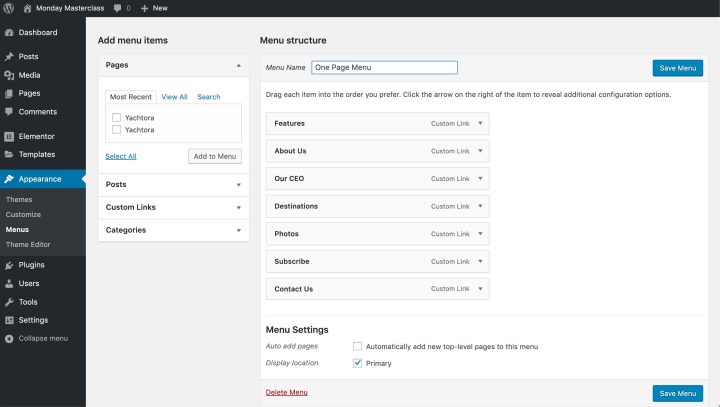Click the Tools wrench icon
The image size is (720, 407).
tap(9, 302)
